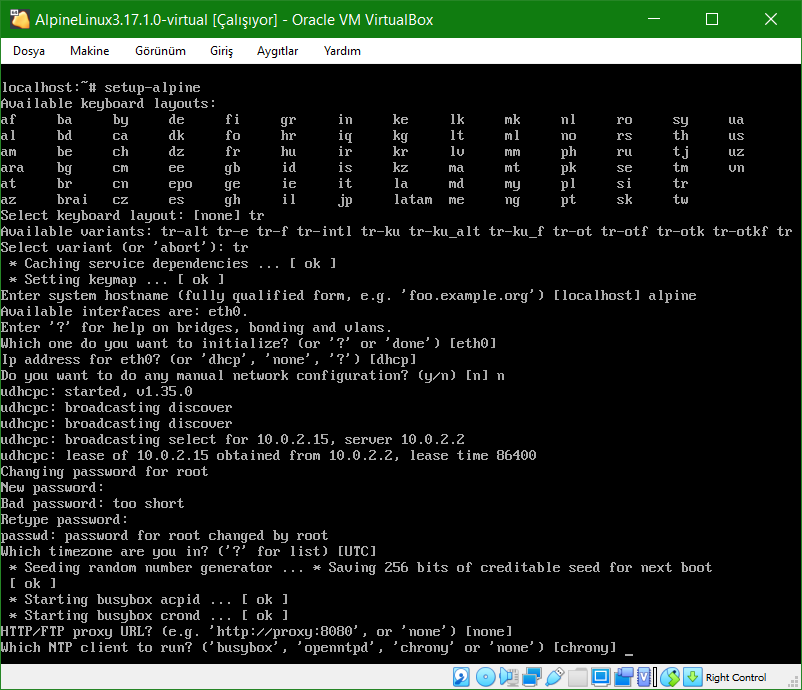Click the audio status icon
The width and height of the screenshot is (802, 690).
[507, 677]
